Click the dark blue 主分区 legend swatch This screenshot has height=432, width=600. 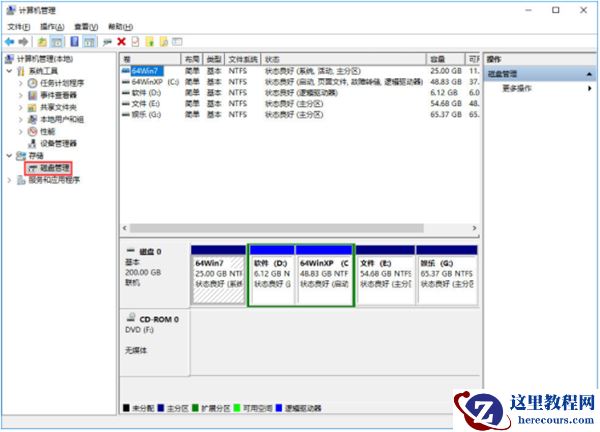(161, 408)
